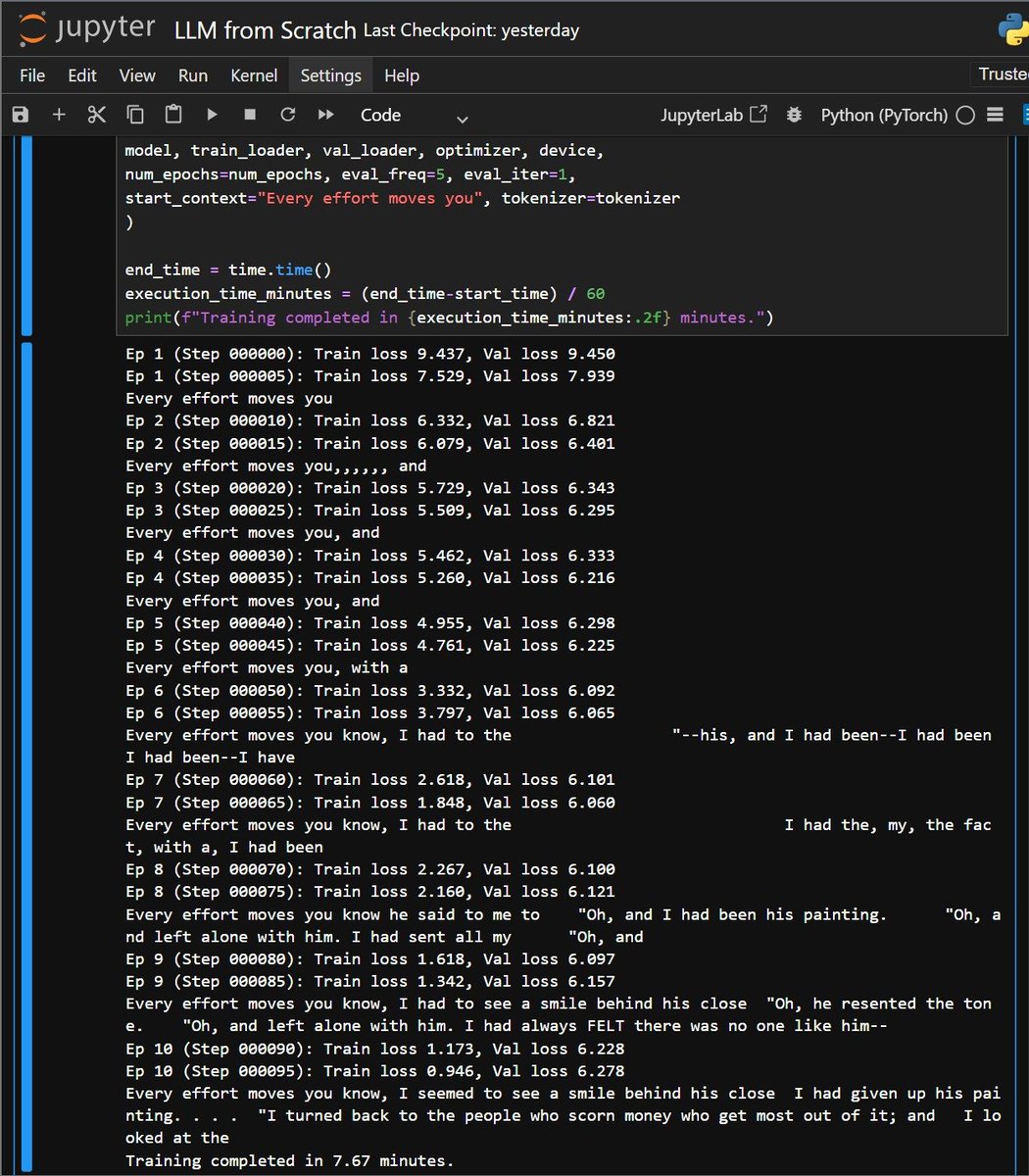Click the output line Ep 7 (Step 000065)

(370, 803)
